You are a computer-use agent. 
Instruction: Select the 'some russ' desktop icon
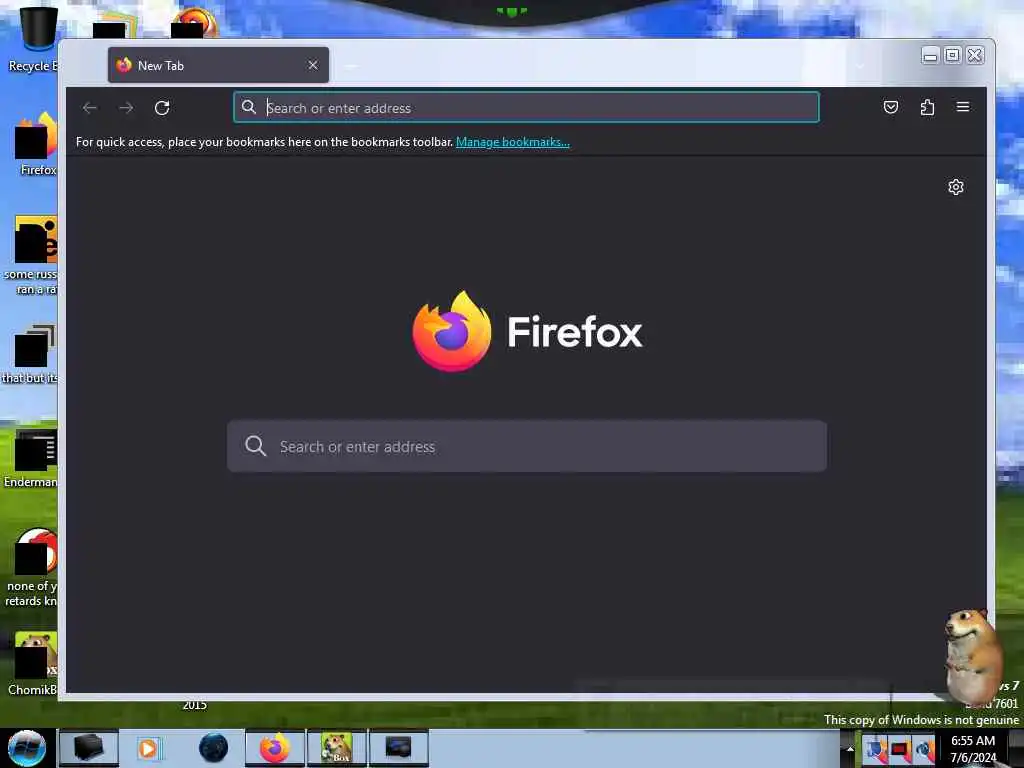click(x=33, y=255)
